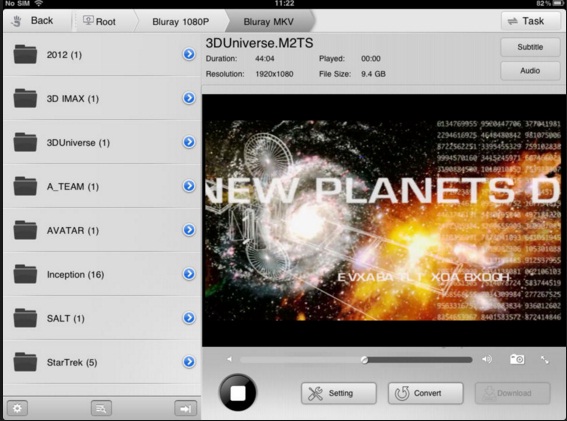Open settings via the bottom-left gear icon
The height and width of the screenshot is (421, 567).
pyautogui.click(x=17, y=408)
